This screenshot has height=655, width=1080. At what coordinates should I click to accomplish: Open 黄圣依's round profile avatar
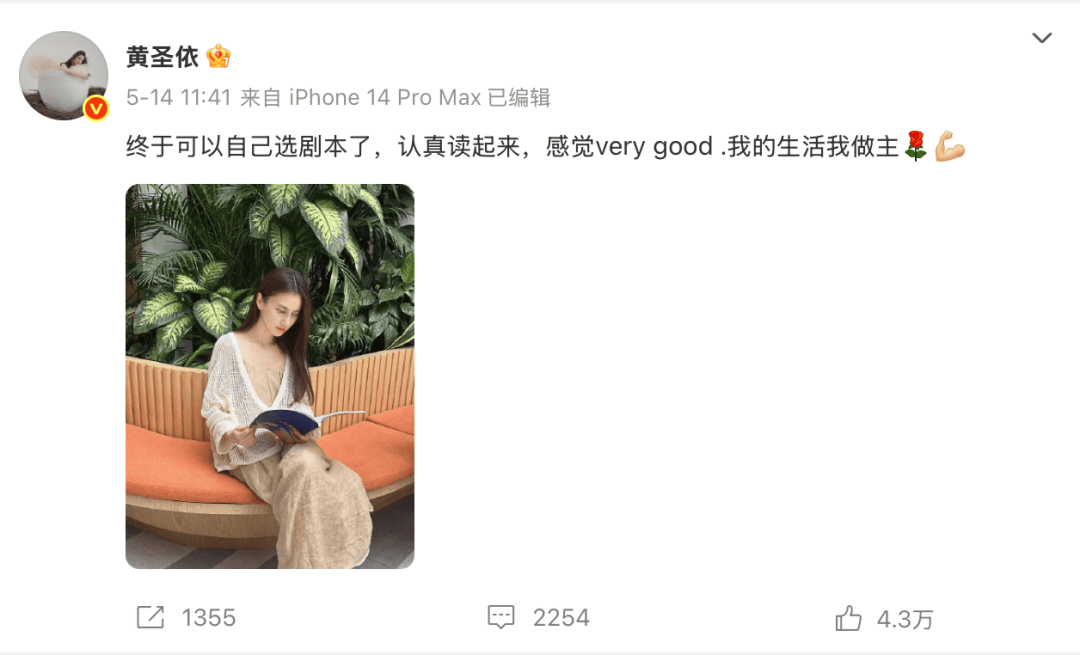tap(63, 75)
